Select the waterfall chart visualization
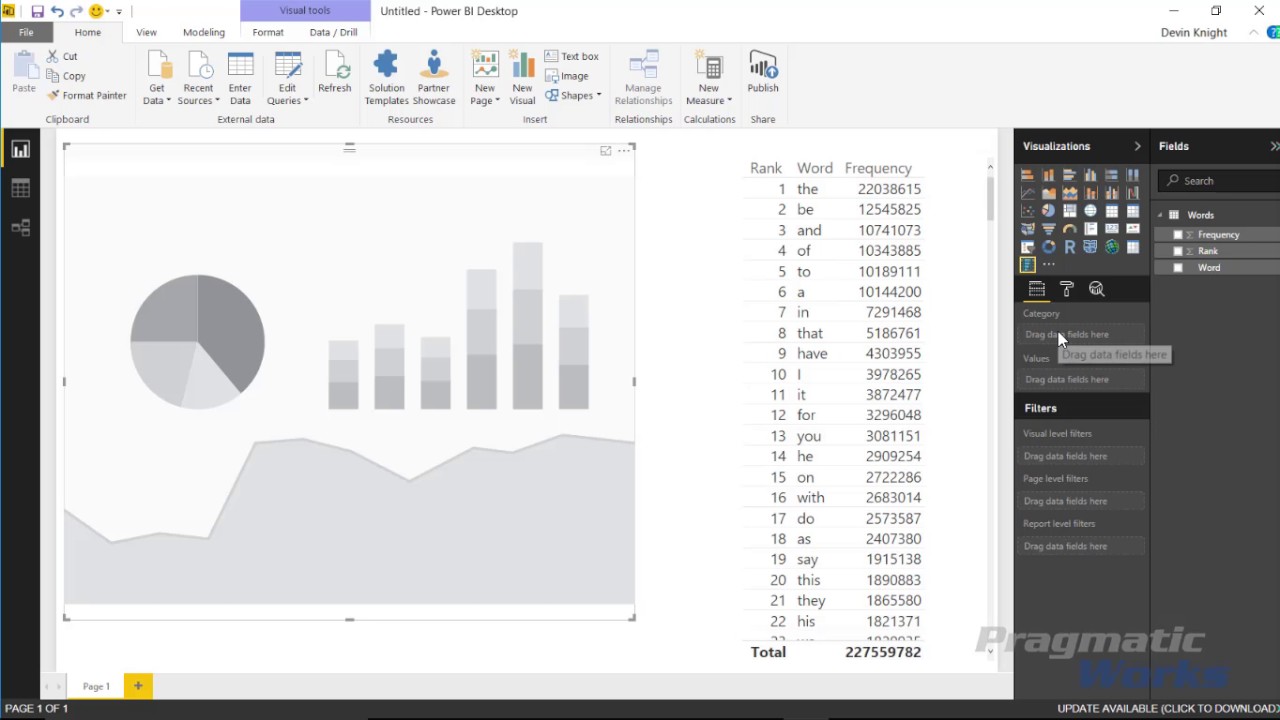 click(x=1133, y=193)
